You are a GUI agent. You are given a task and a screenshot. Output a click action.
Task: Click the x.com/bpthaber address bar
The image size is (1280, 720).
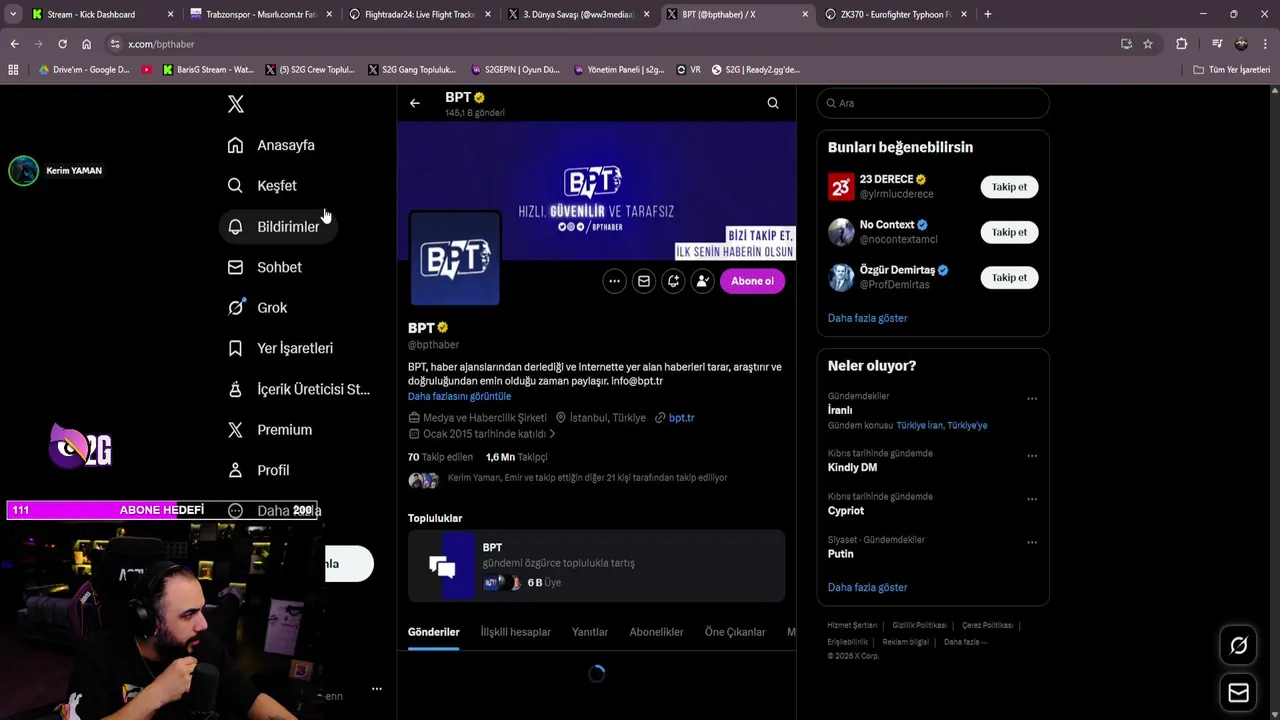[610, 44]
